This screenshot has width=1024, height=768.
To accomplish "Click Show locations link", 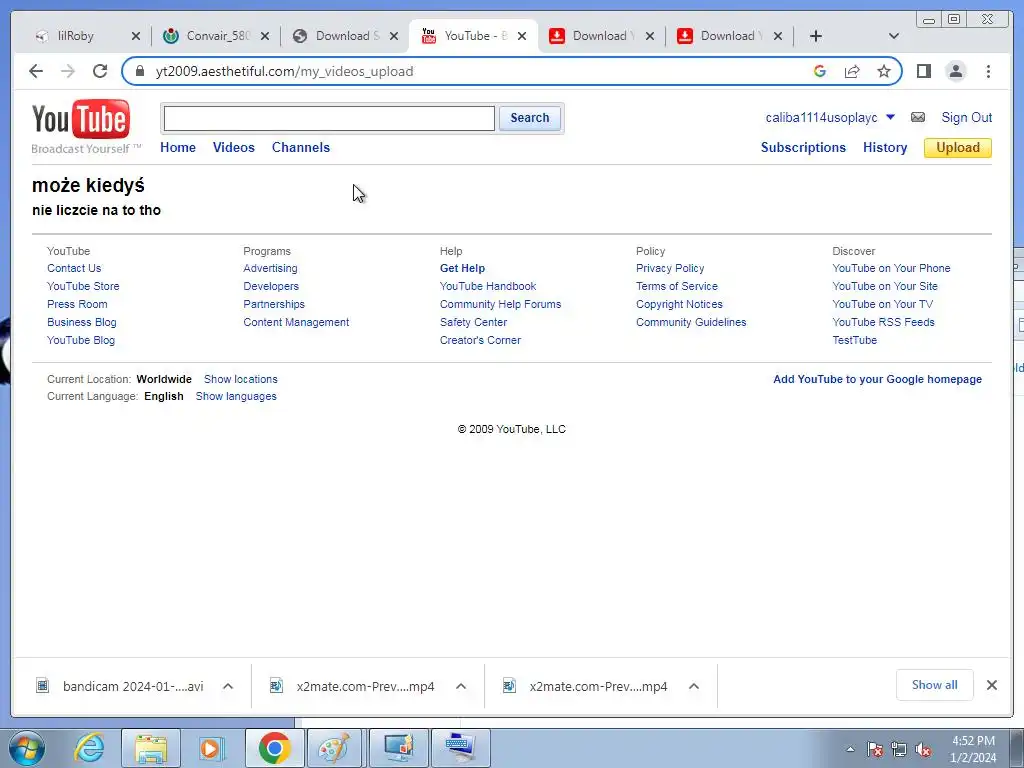I will [240, 379].
